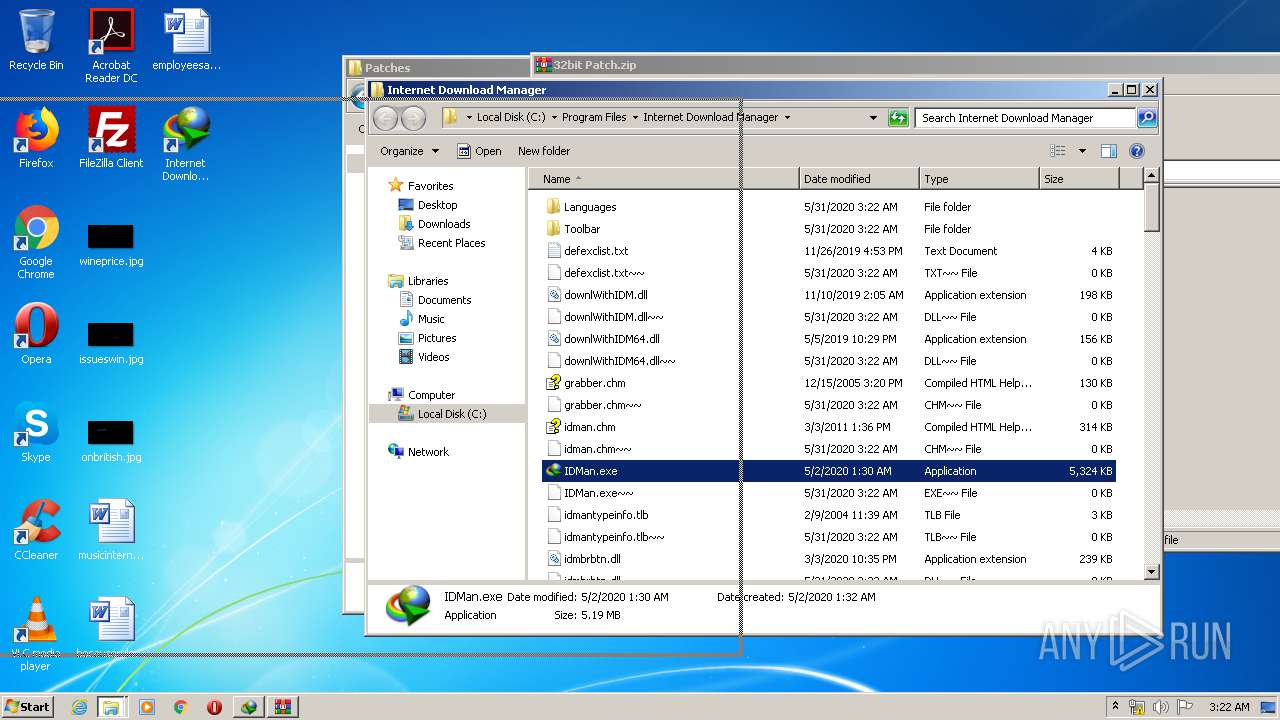Image resolution: width=1280 pixels, height=720 pixels.
Task: Toggle the preview pane icon
Action: [x=1108, y=151]
